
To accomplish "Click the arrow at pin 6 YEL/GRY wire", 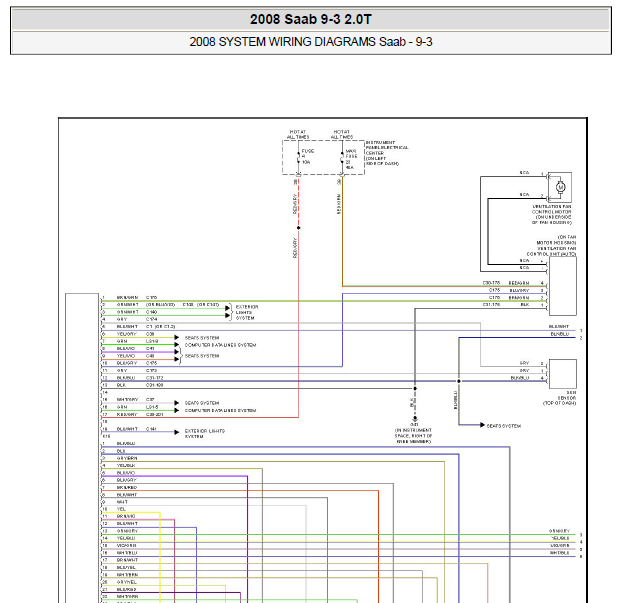I will pyautogui.click(x=176, y=337).
